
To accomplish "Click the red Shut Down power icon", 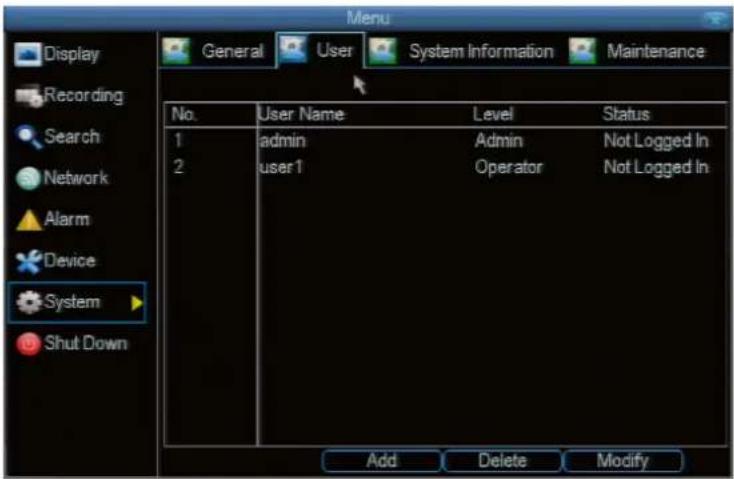I will click(x=29, y=344).
